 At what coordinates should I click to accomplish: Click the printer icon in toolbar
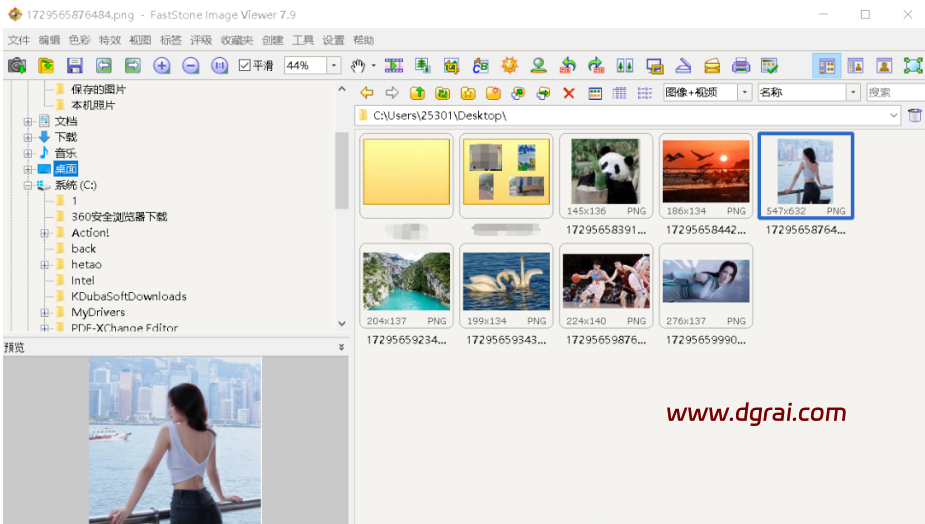tap(740, 66)
